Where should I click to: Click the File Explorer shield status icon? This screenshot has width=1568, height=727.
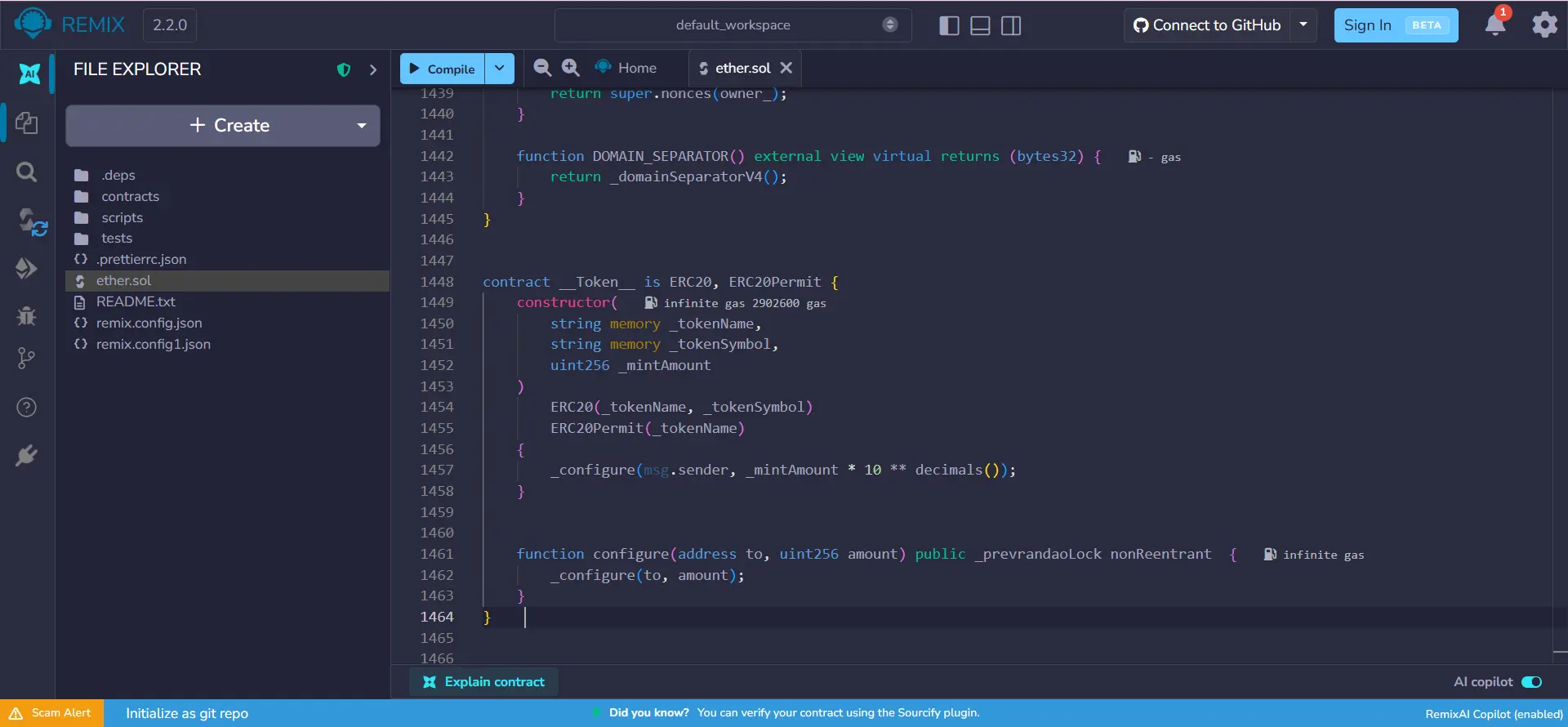click(x=344, y=70)
